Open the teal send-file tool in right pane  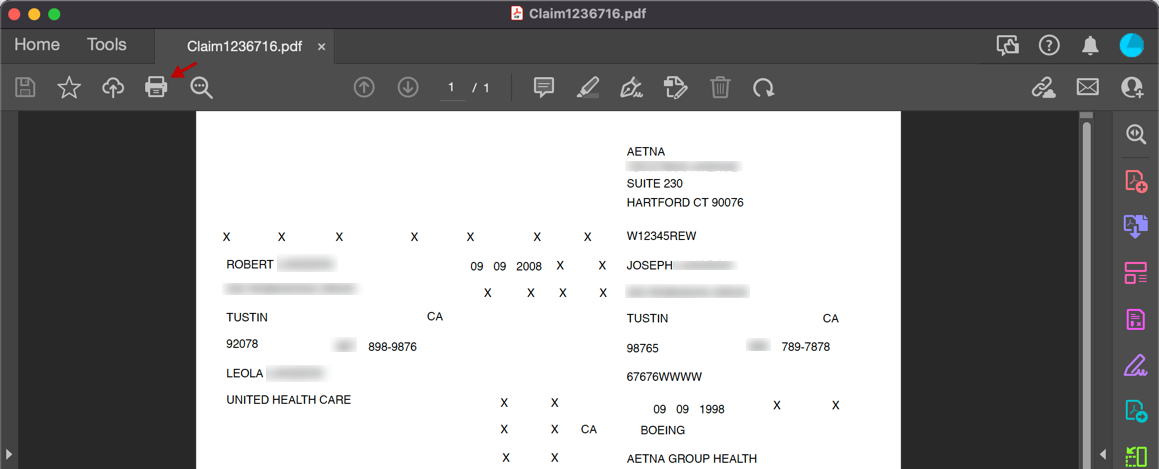point(1135,411)
